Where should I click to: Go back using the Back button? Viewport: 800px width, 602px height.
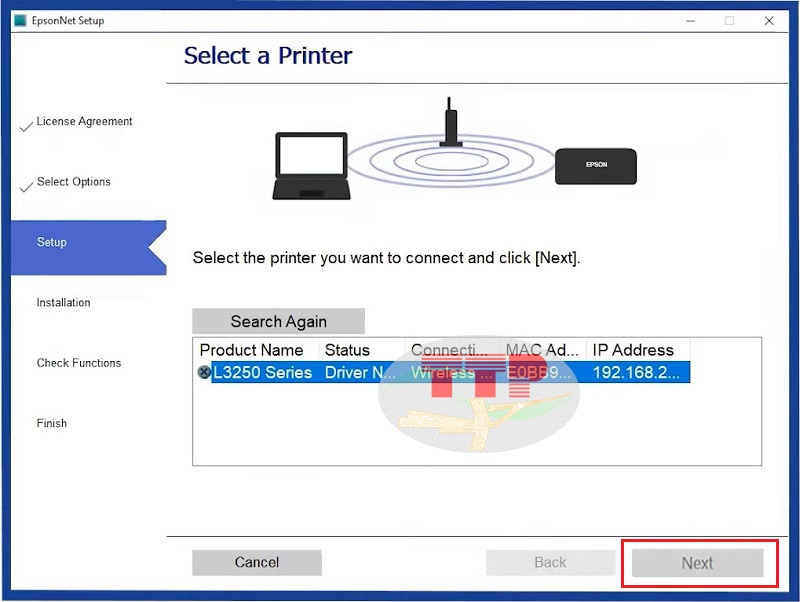[x=550, y=562]
